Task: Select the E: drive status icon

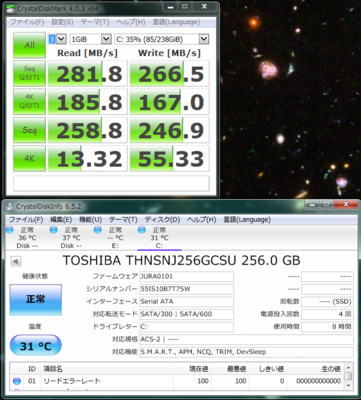Action: pyautogui.click(x=98, y=230)
